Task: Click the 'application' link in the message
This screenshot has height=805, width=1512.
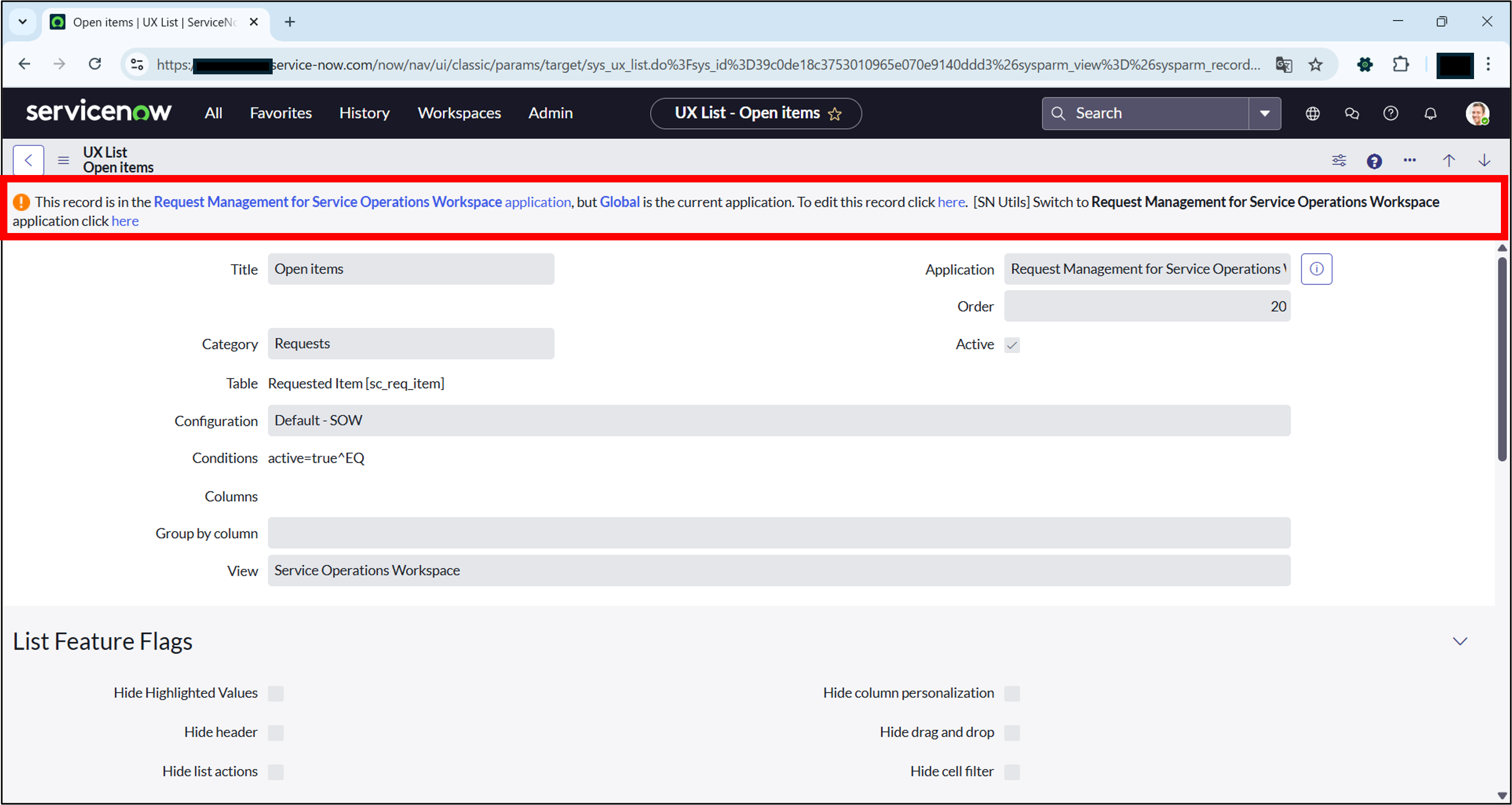Action: [x=537, y=202]
